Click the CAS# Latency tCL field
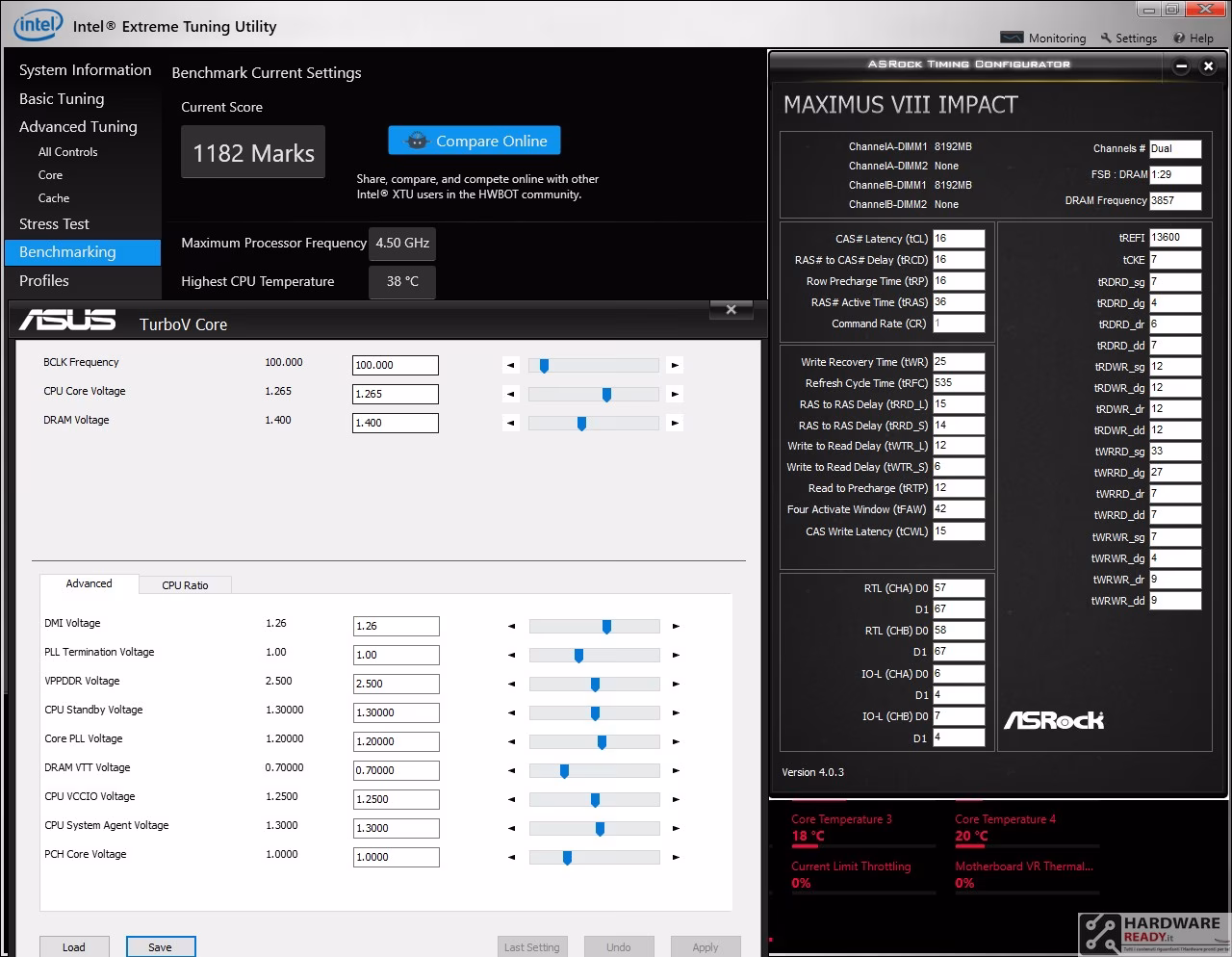This screenshot has width=1232, height=957. coord(959,239)
